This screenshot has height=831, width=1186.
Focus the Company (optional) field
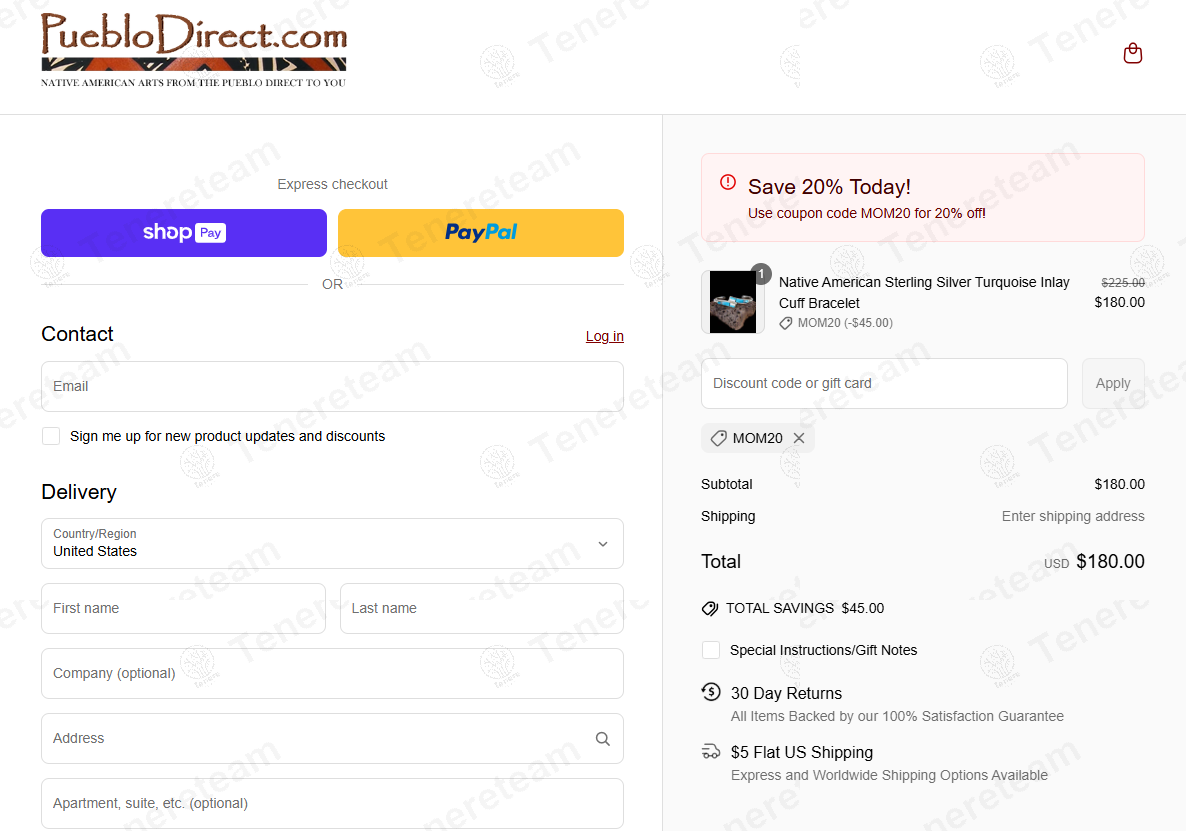332,674
